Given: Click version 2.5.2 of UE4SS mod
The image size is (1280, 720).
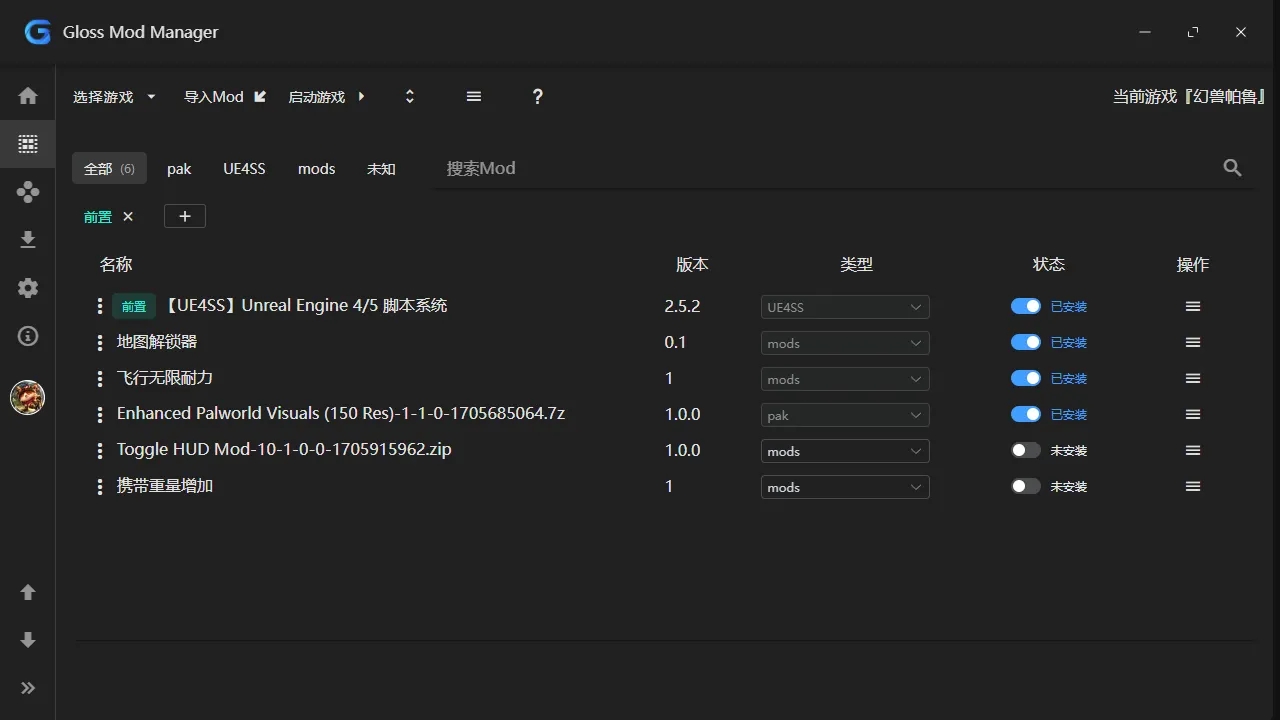Looking at the screenshot, I should (x=682, y=306).
